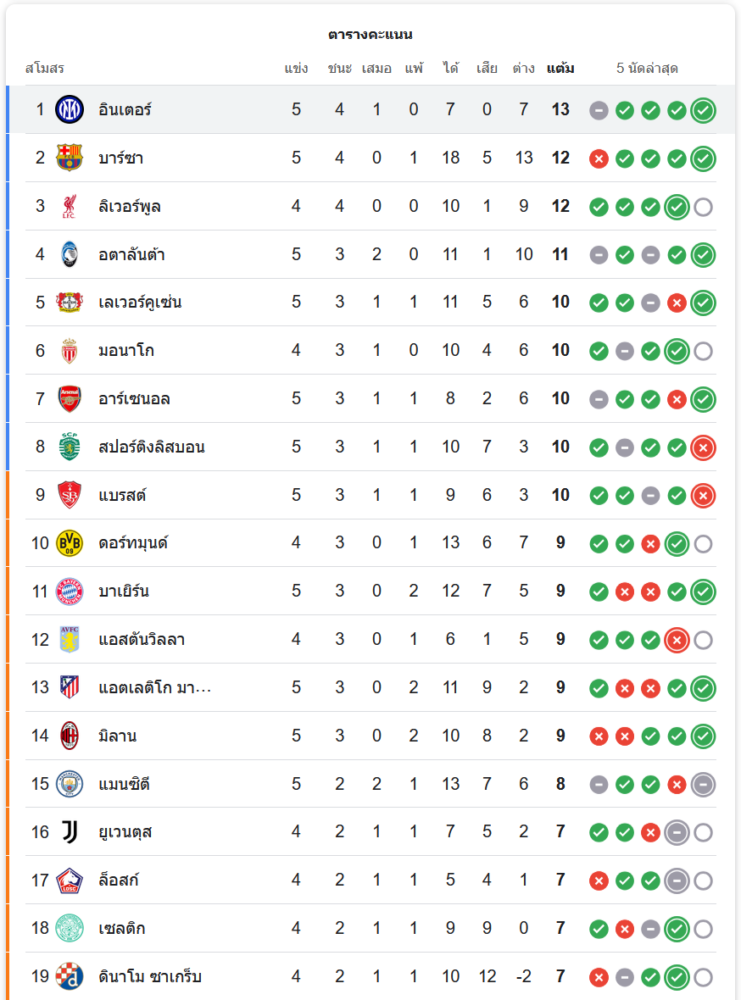
Task: Click Manchester City's latest draw indicator
Action: pyautogui.click(x=703, y=784)
